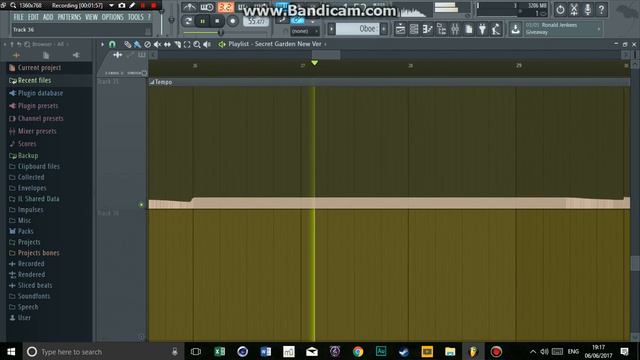
Task: Select the playlist Slip tool
Action: tap(167, 44)
